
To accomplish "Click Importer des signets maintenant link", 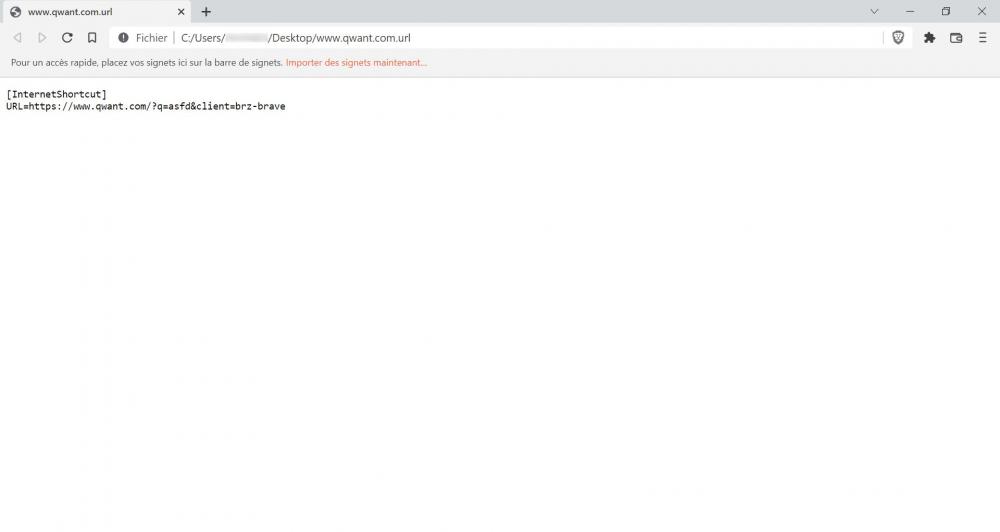I will click(x=357, y=63).
